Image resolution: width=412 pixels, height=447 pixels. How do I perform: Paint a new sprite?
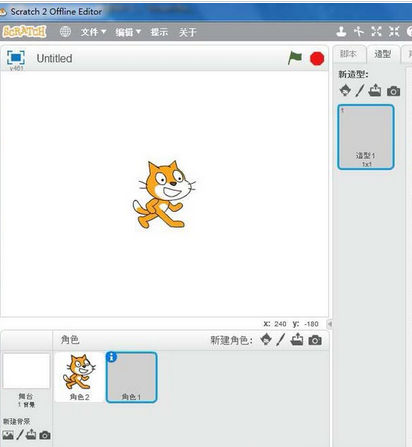281,340
